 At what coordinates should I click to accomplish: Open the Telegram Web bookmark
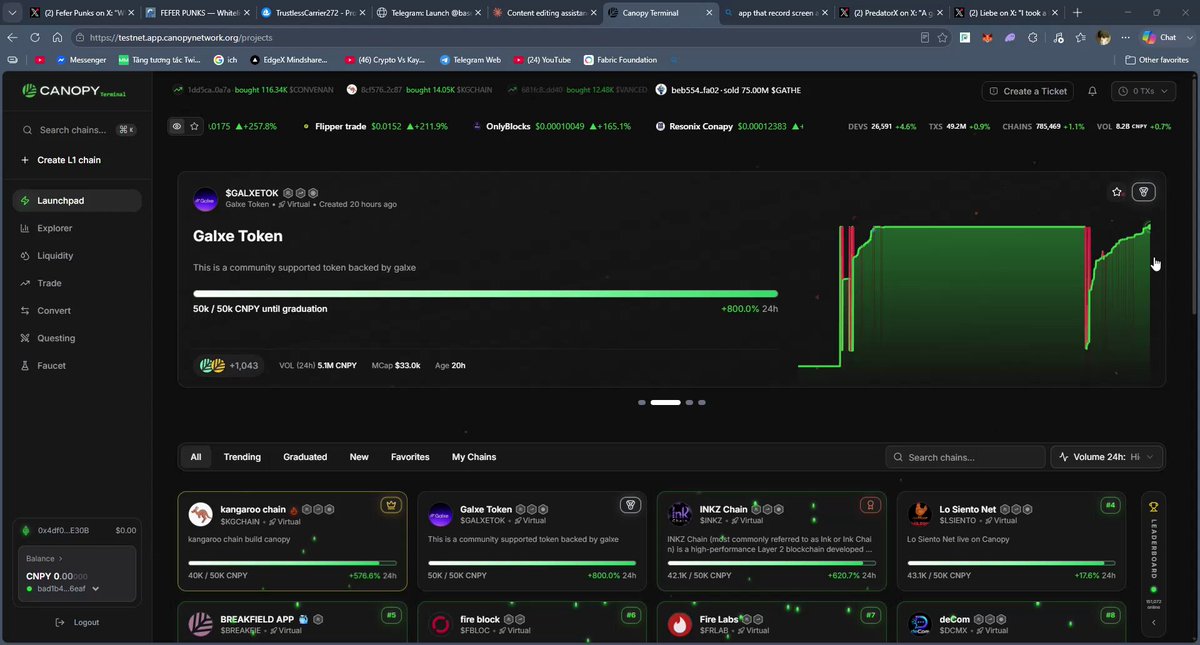(470, 60)
